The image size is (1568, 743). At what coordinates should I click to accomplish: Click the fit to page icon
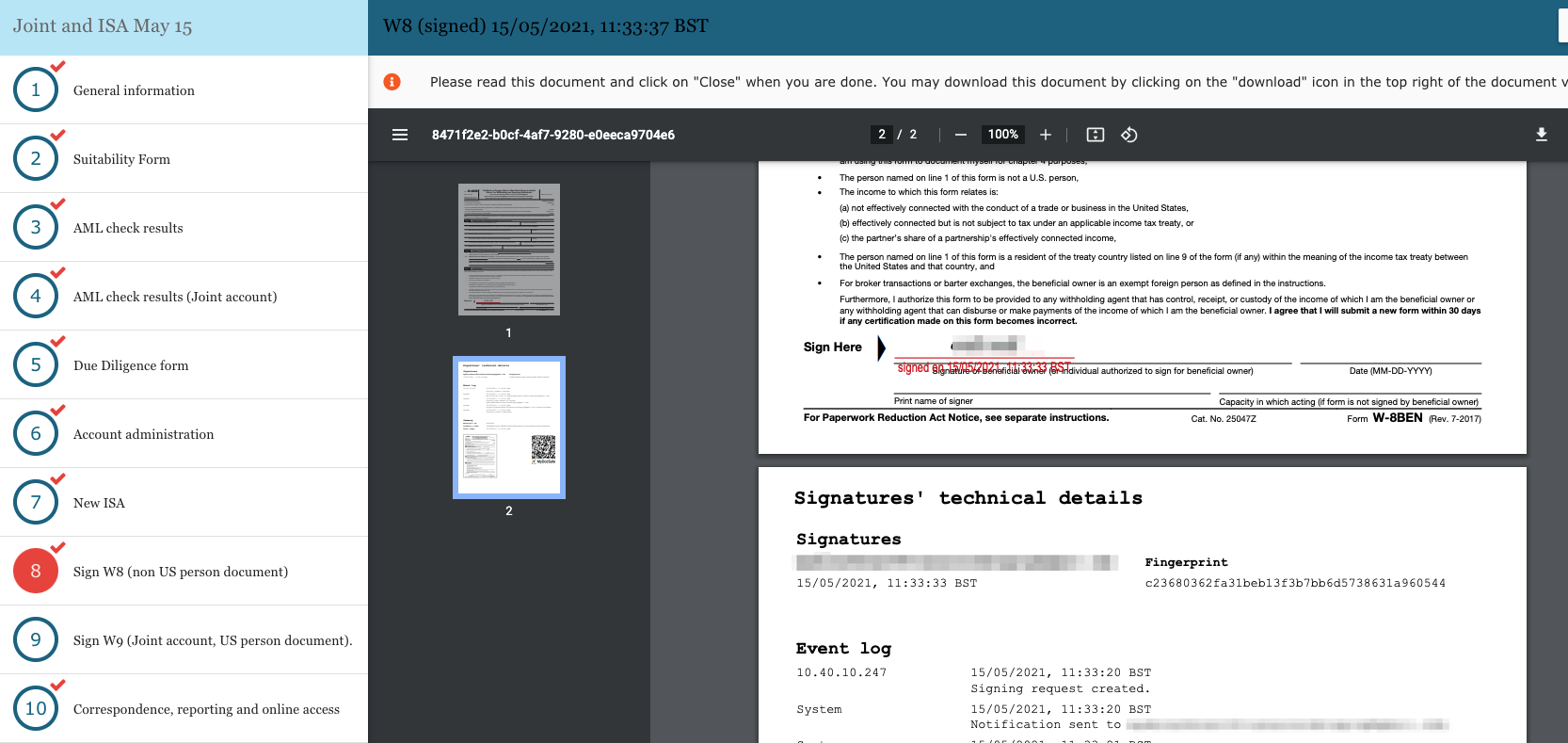coord(1096,135)
